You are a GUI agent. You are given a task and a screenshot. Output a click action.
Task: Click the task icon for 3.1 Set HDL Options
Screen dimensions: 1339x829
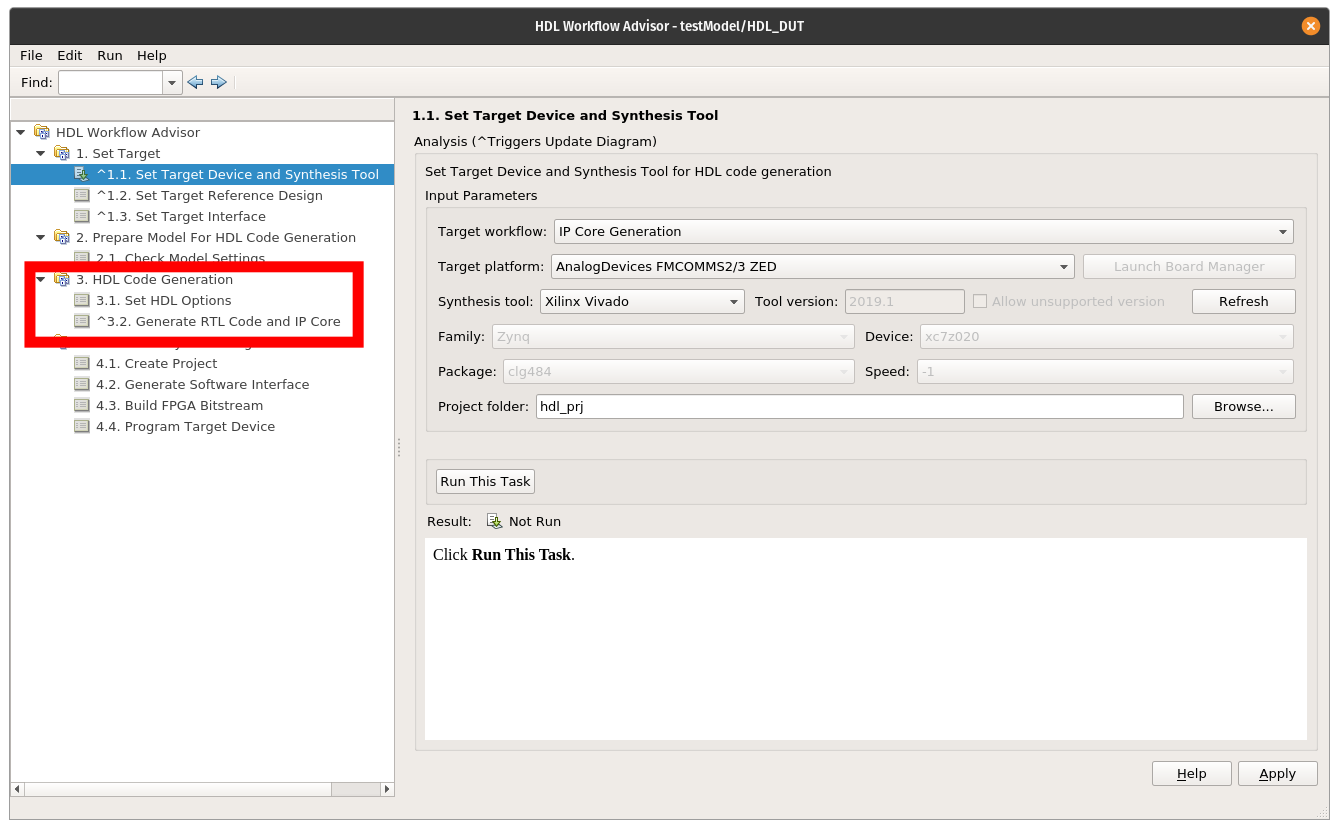click(x=82, y=300)
